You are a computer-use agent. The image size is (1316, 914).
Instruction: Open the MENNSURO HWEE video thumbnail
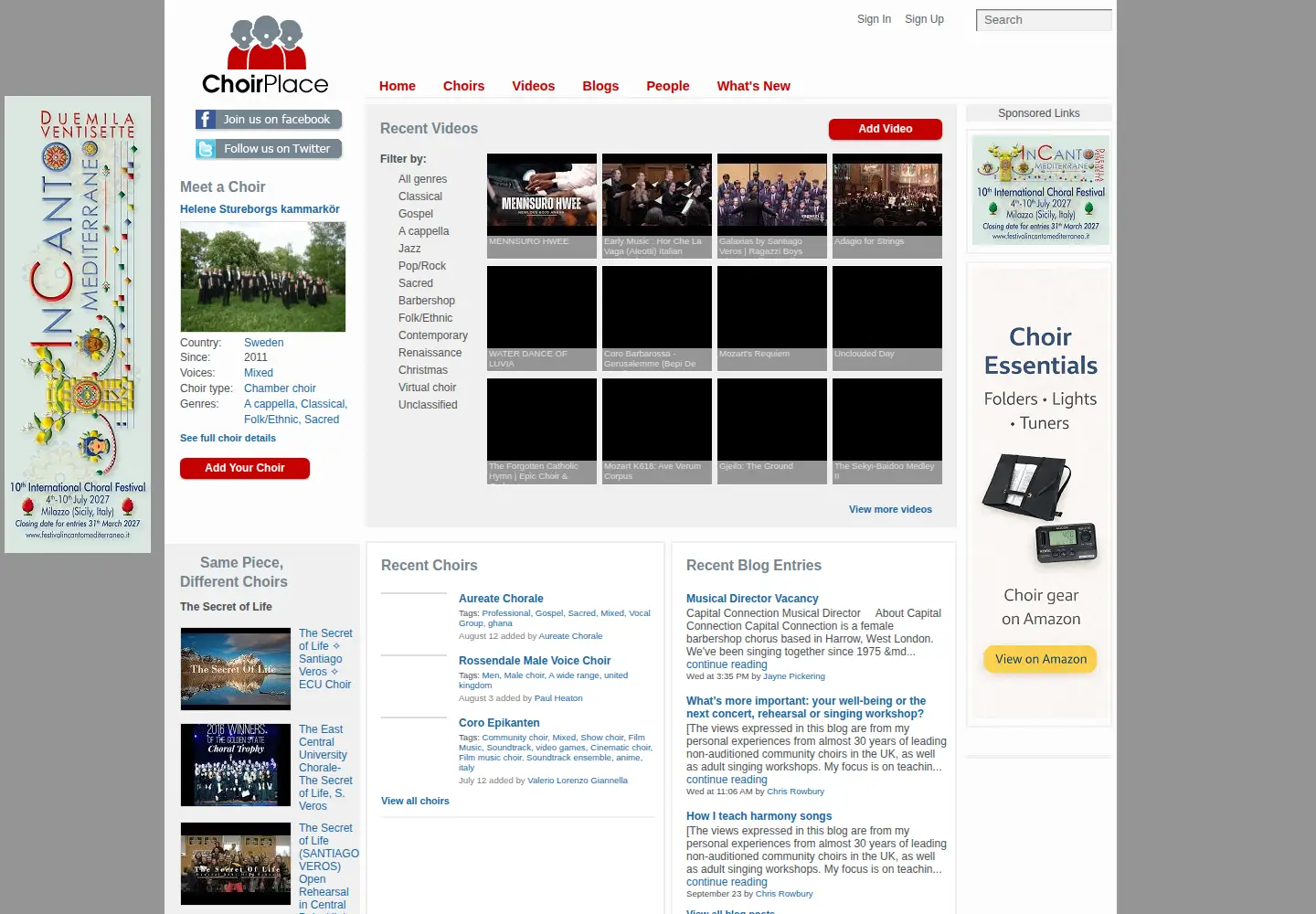pos(542,195)
